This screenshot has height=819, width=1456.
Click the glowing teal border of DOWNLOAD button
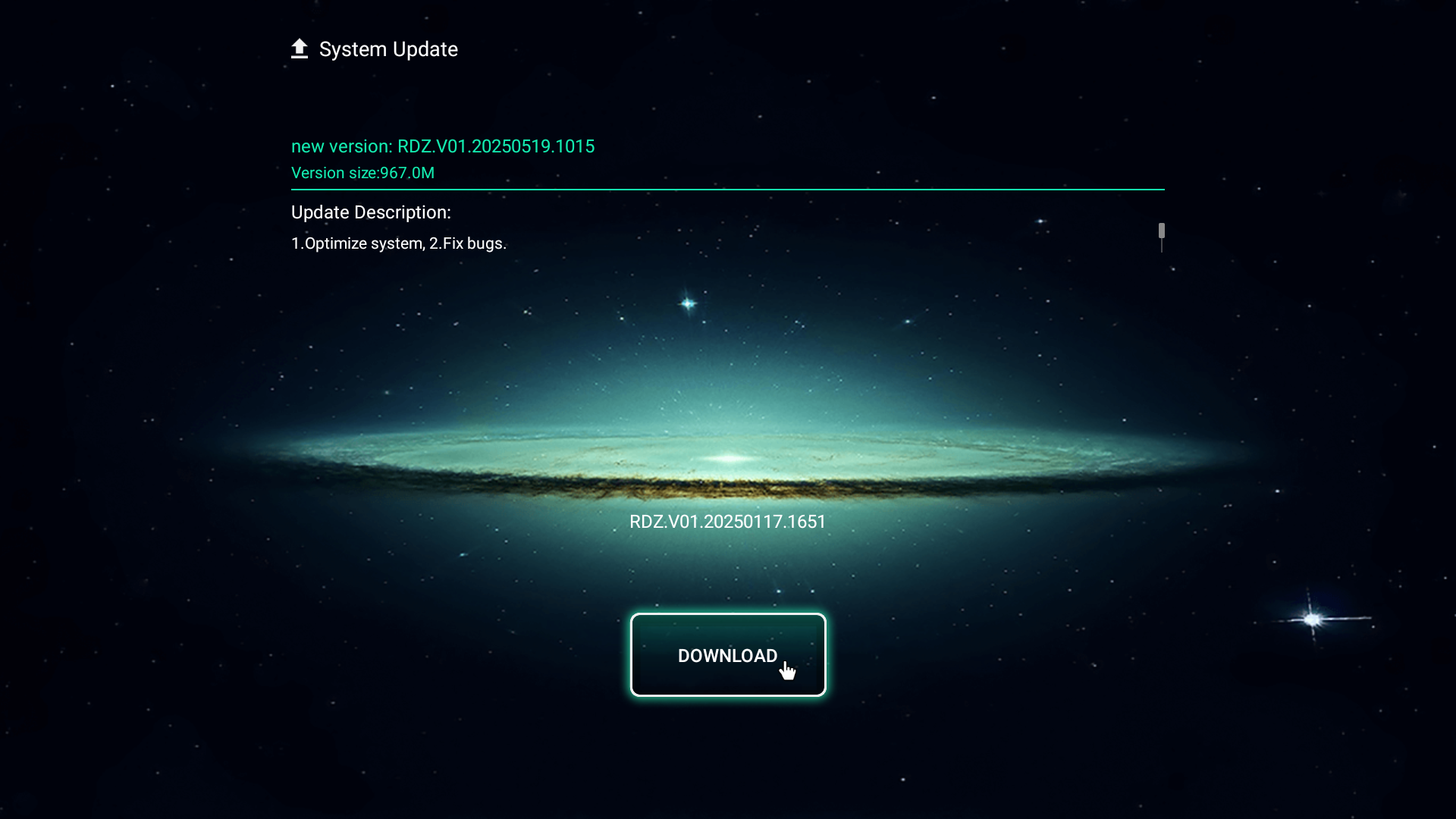[728, 615]
